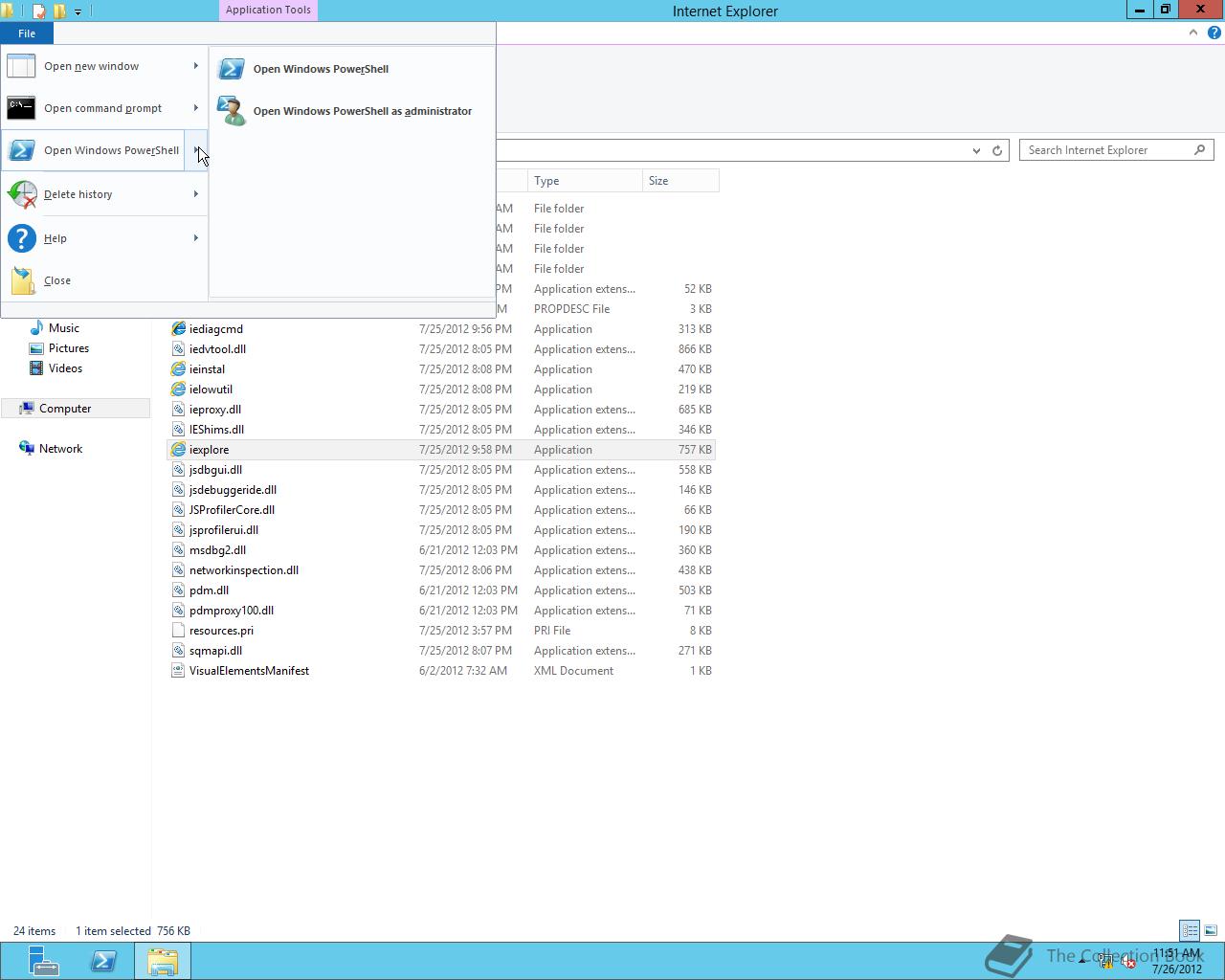Switch to details view layout icon
Viewport: 1225px width, 980px height.
point(1190,930)
